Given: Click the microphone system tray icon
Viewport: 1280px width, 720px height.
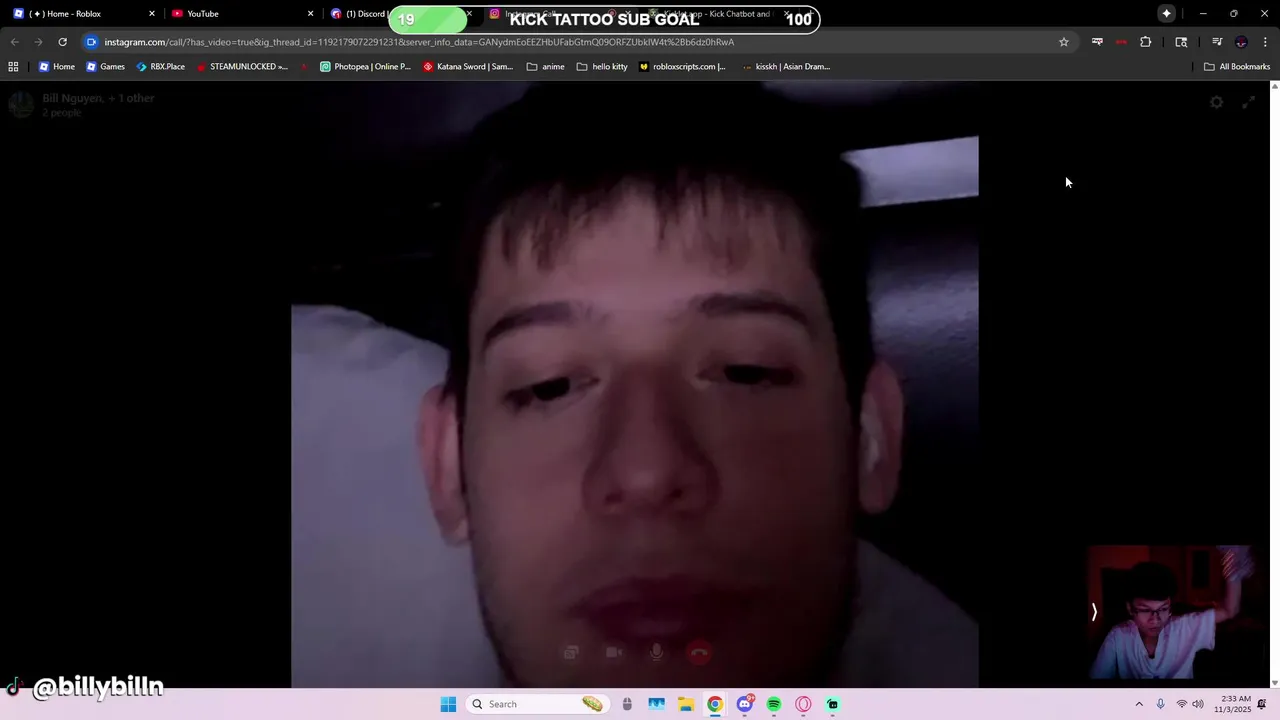Looking at the screenshot, I should 1160,704.
